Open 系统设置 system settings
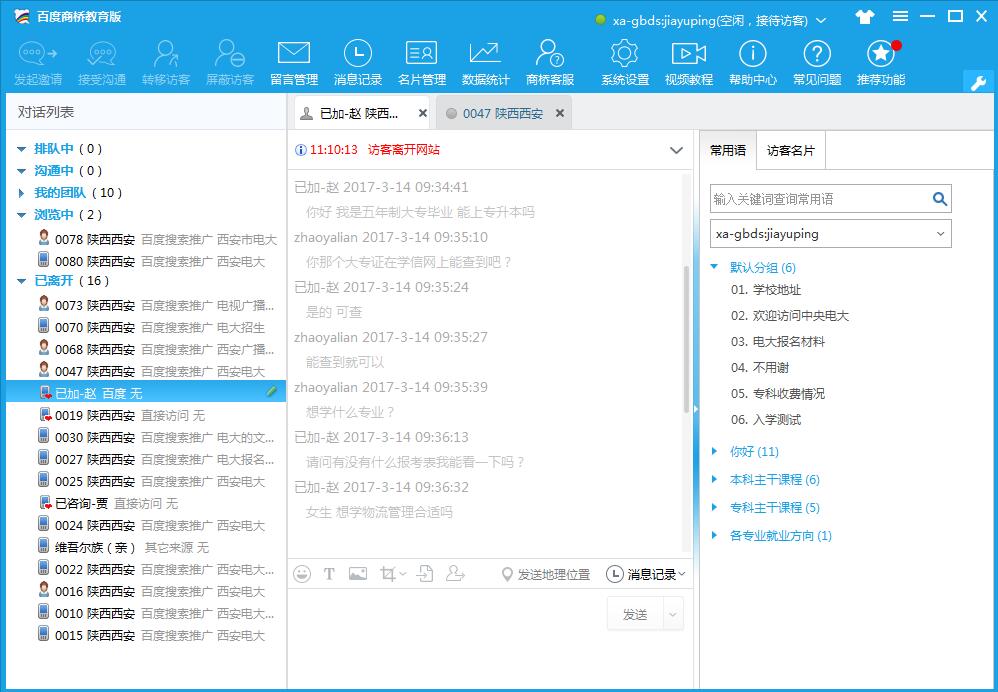The width and height of the screenshot is (998, 692). [x=624, y=62]
